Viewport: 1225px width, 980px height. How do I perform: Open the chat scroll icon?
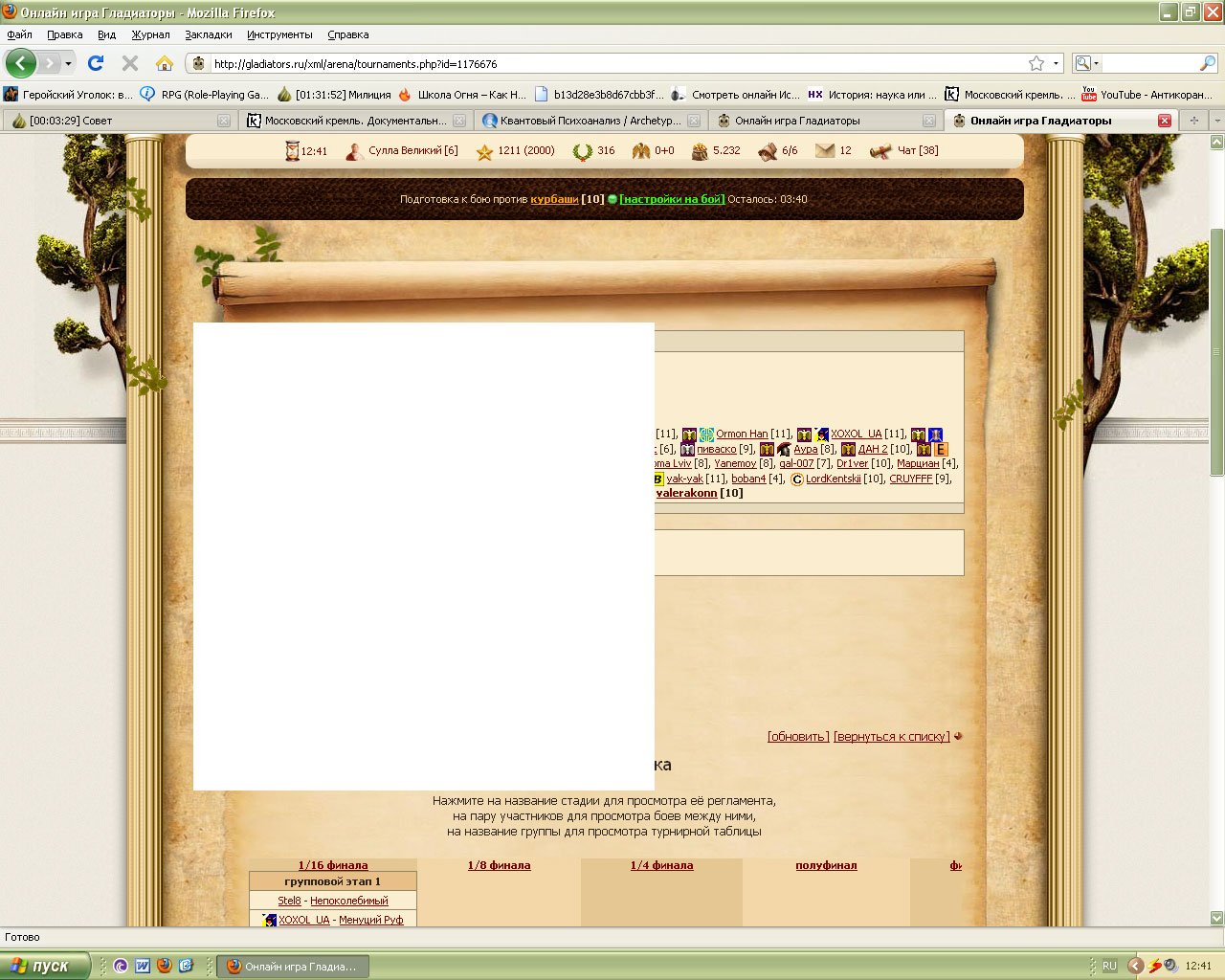coord(880,151)
